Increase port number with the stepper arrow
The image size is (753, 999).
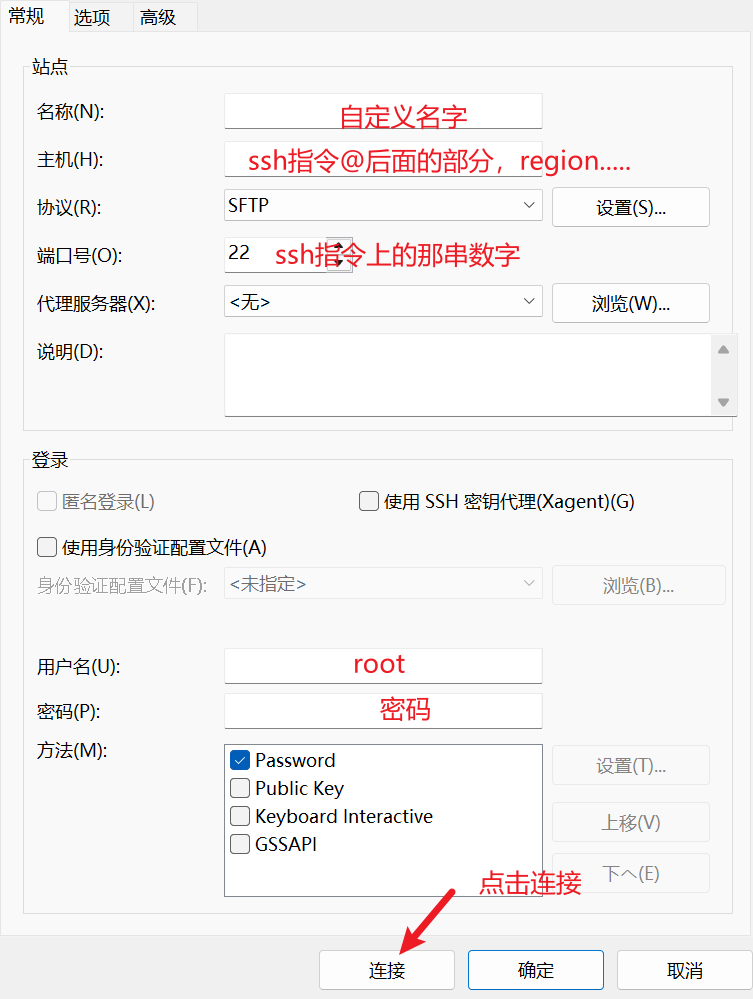coord(339,247)
